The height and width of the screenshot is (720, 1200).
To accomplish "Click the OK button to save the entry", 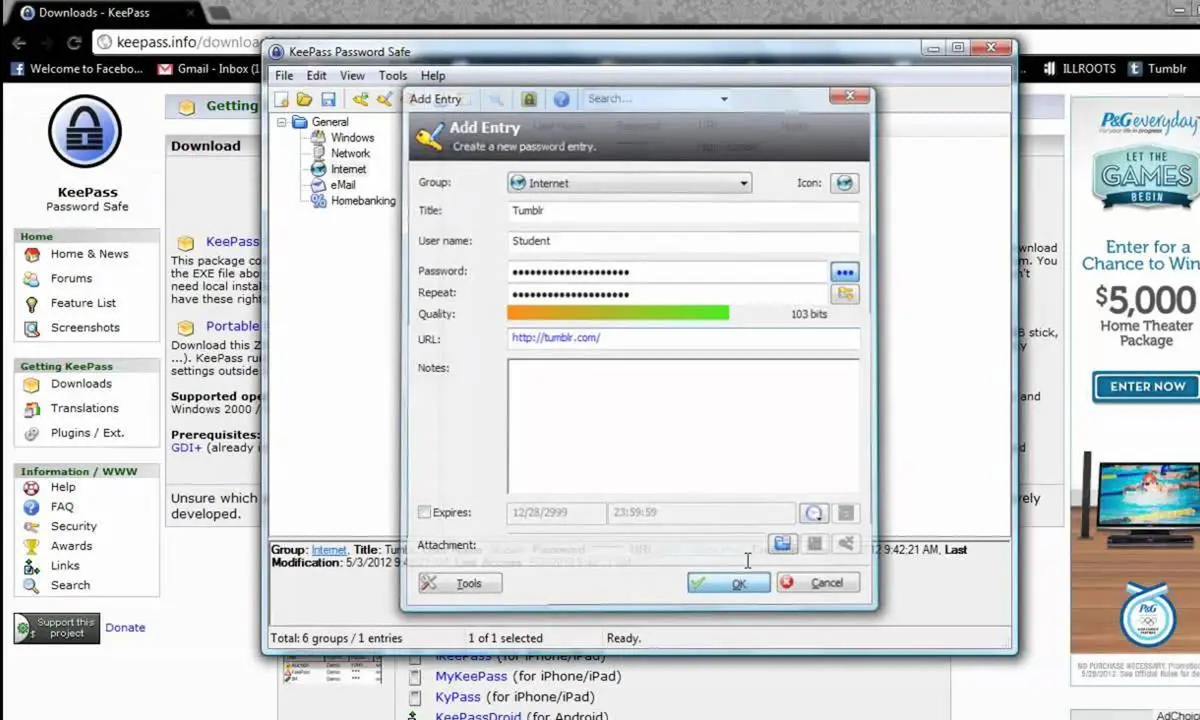I will pyautogui.click(x=728, y=583).
